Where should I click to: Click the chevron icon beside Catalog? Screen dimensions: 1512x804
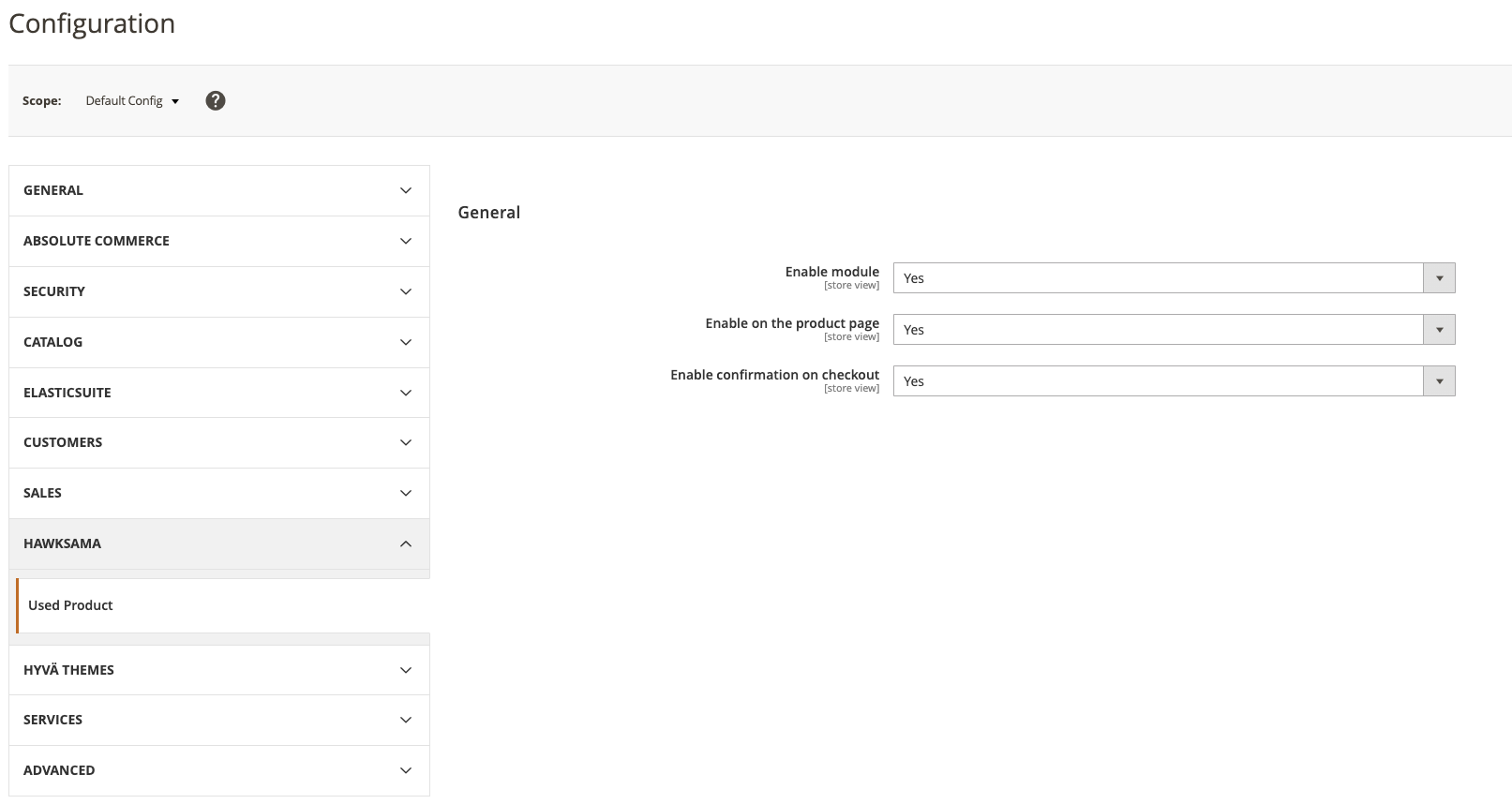(406, 342)
